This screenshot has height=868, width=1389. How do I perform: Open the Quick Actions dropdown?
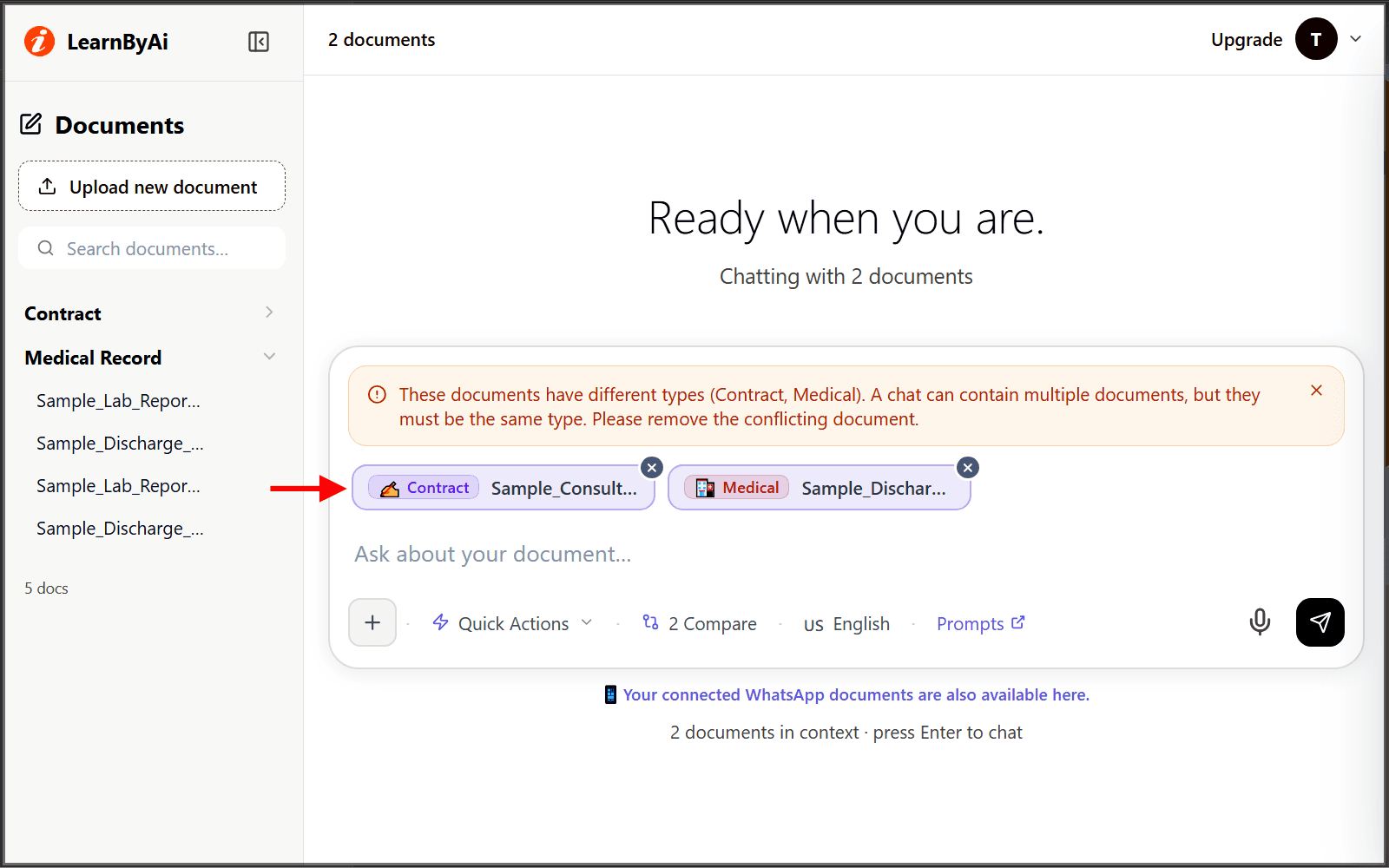coord(512,623)
